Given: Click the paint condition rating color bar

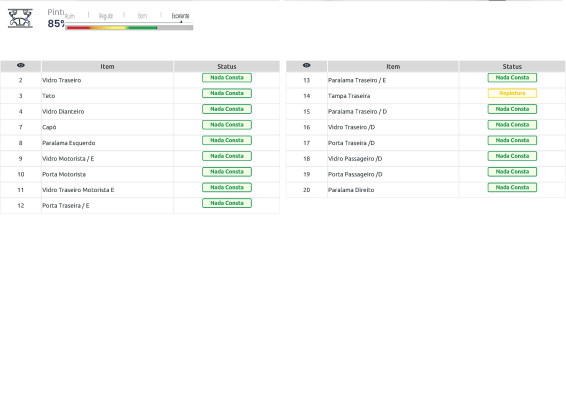Looking at the screenshot, I should pos(129,28).
